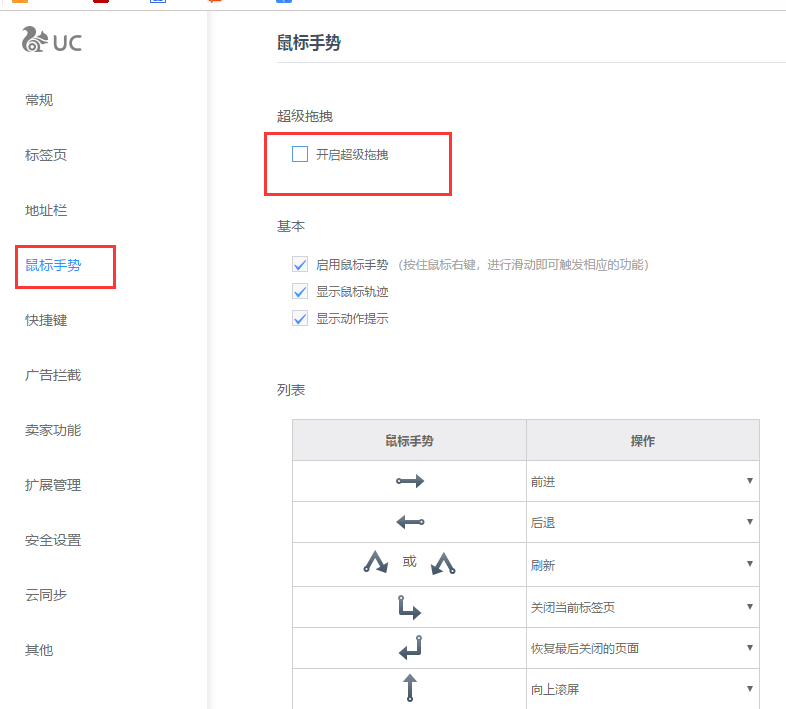The image size is (786, 709).
Task: Switch to 快捷键 settings section
Action: [46, 320]
